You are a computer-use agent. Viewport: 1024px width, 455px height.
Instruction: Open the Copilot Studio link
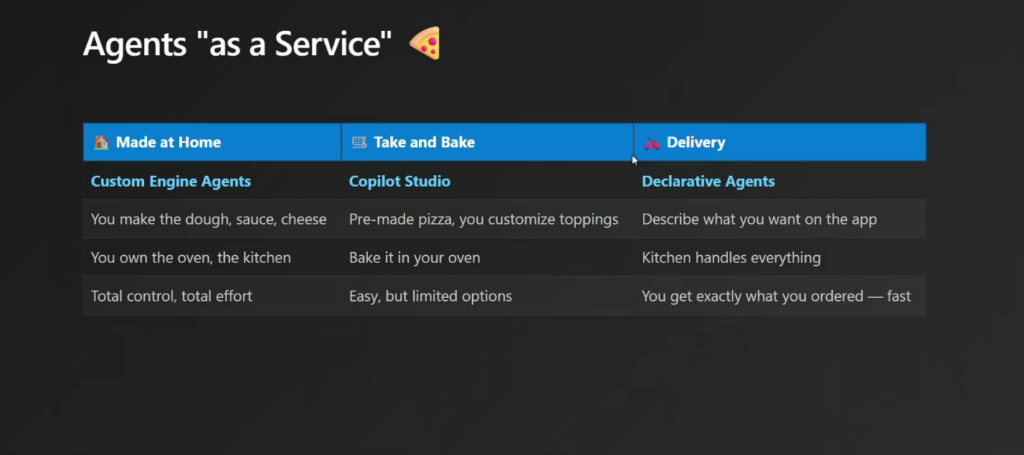tap(399, 181)
